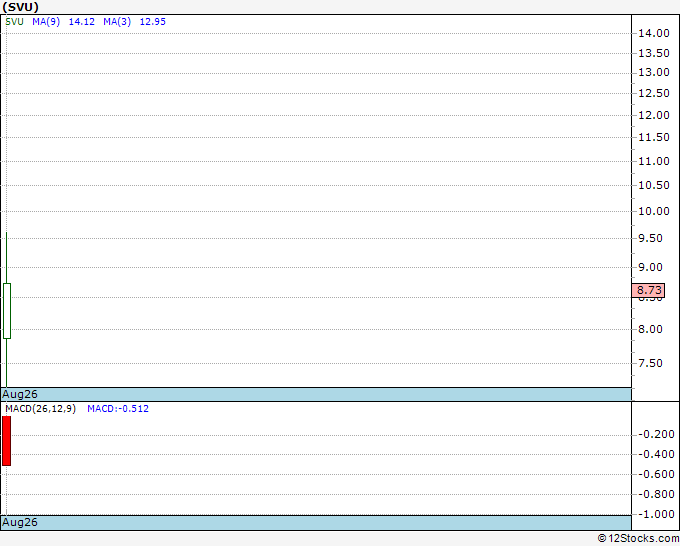Click the red MACD histogram bar
The image size is (680, 546).
7,441
